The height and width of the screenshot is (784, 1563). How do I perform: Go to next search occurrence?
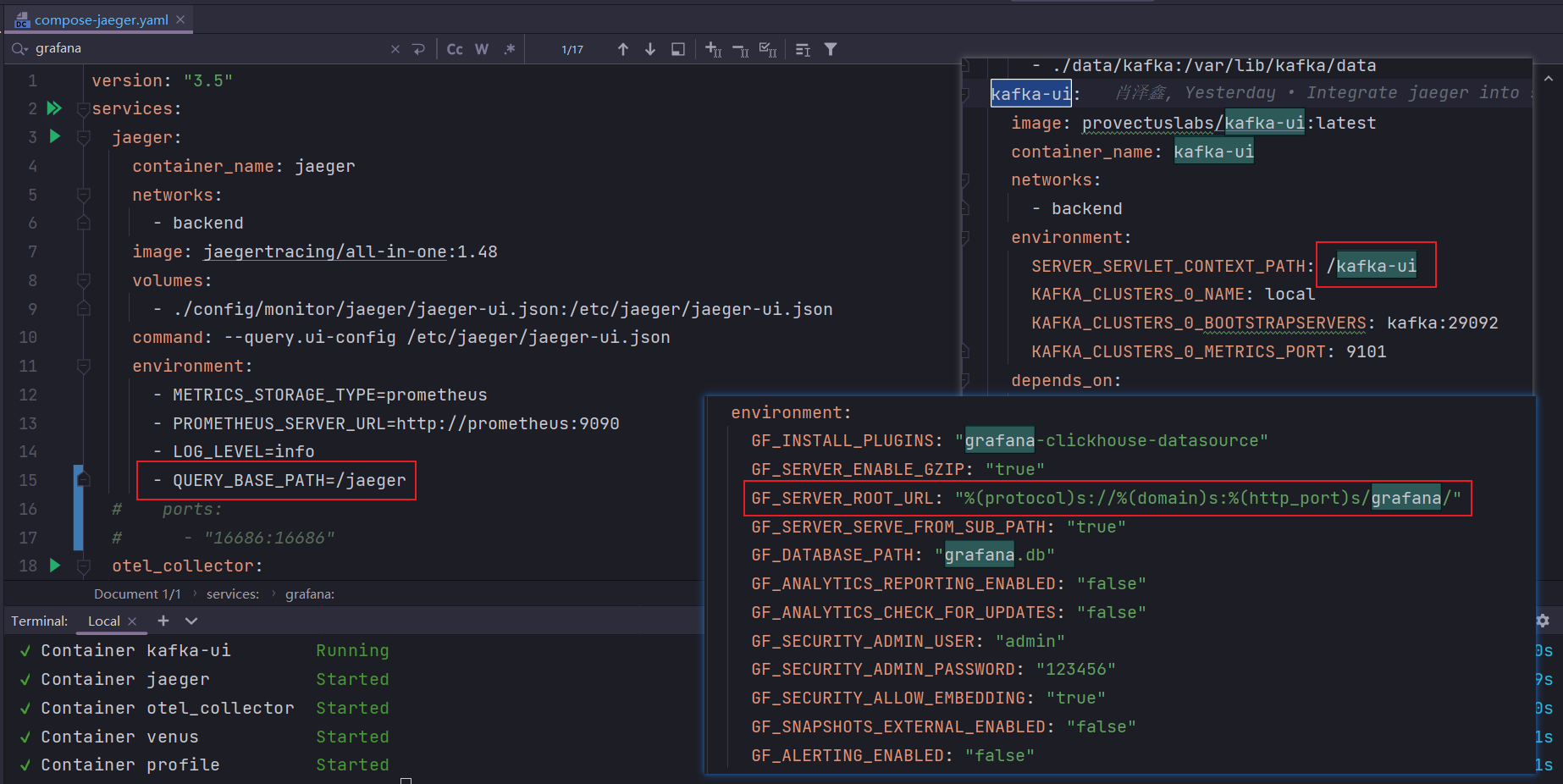pyautogui.click(x=650, y=49)
